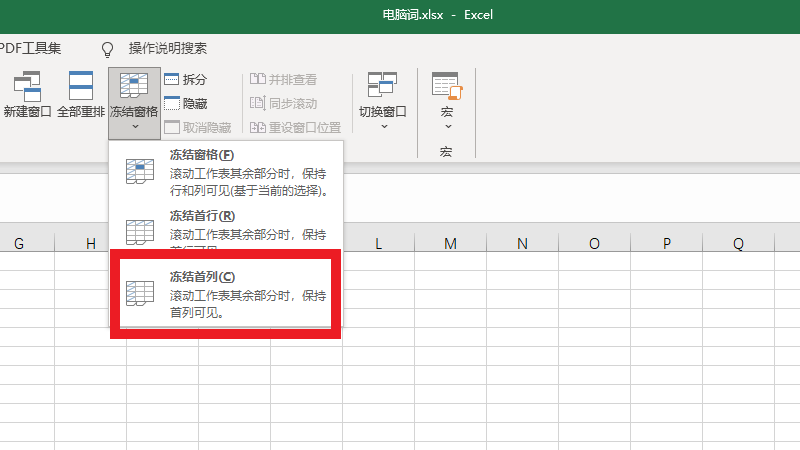
Task: Collapse the 冻结窗格 dropdown arrow
Action: pos(134,127)
